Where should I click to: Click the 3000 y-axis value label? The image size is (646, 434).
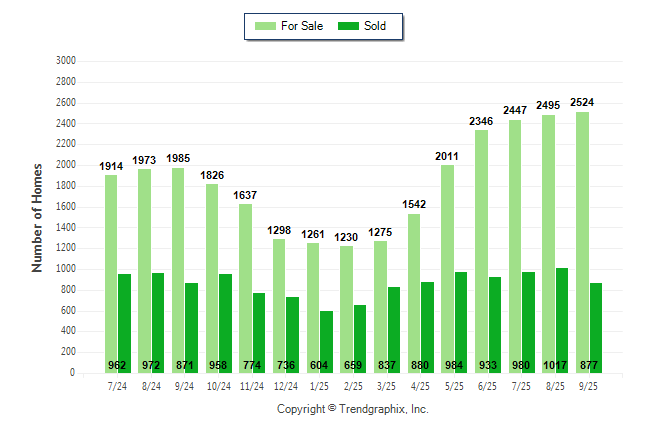tap(66, 61)
